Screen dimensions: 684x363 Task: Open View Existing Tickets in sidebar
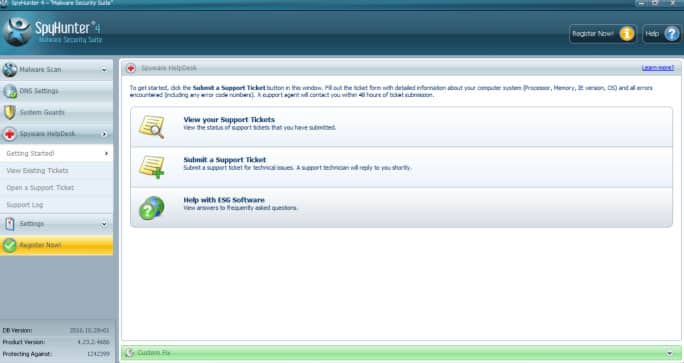tap(56, 171)
